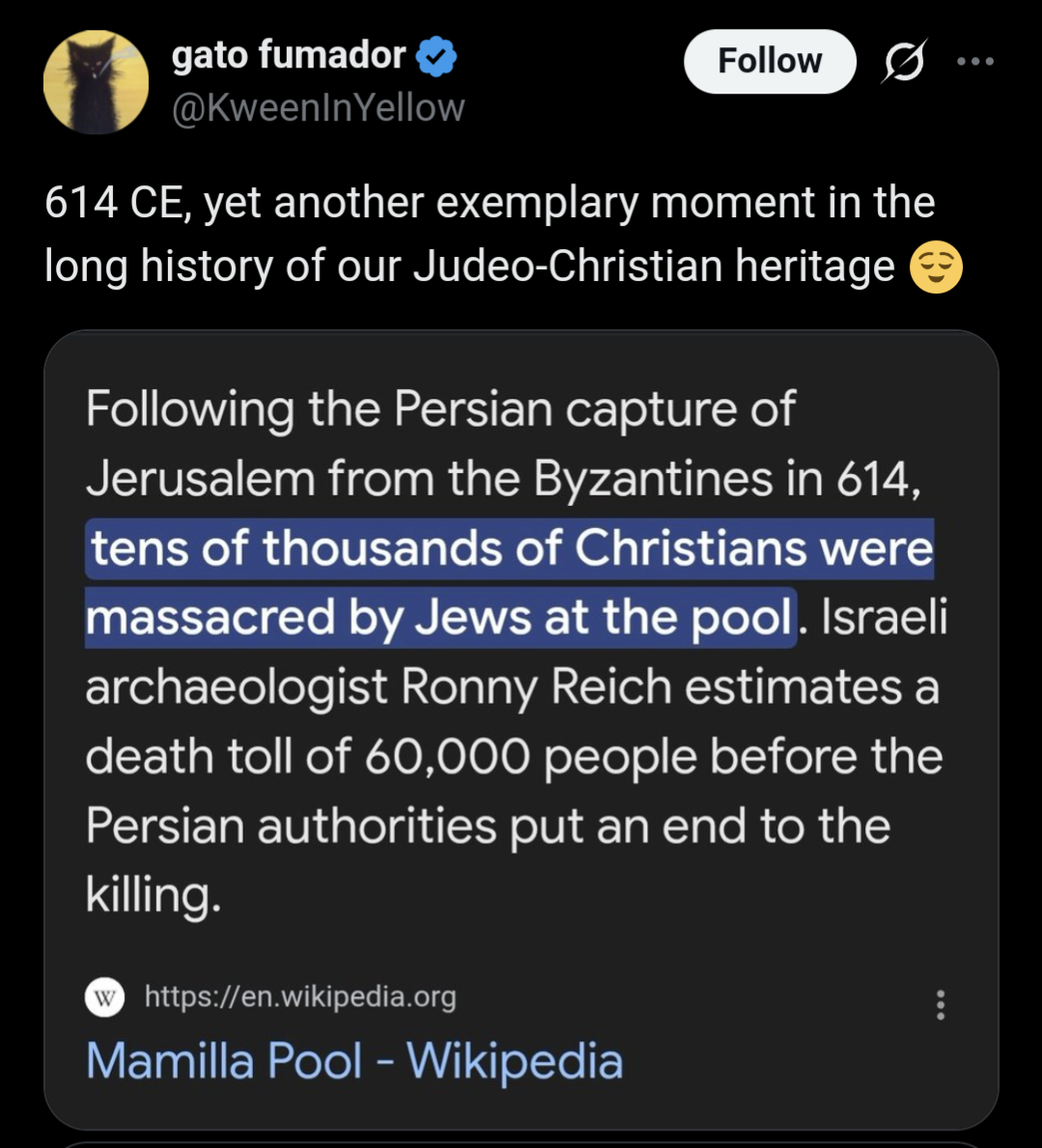This screenshot has width=1042, height=1148.
Task: Click highlighted line 'massacred by Jews at the pool'
Action: (440, 618)
